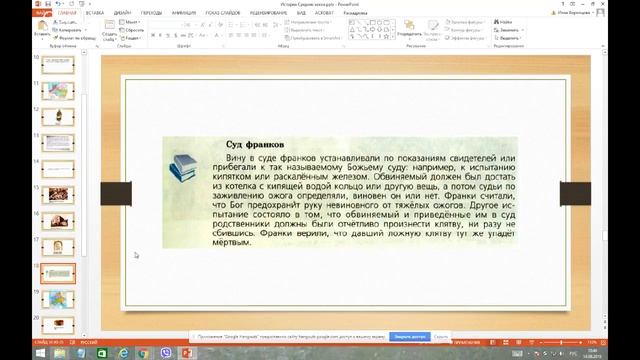Click Hide (Скрыть) link in Hangouts bar
The width and height of the screenshot is (640, 360).
click(x=440, y=337)
